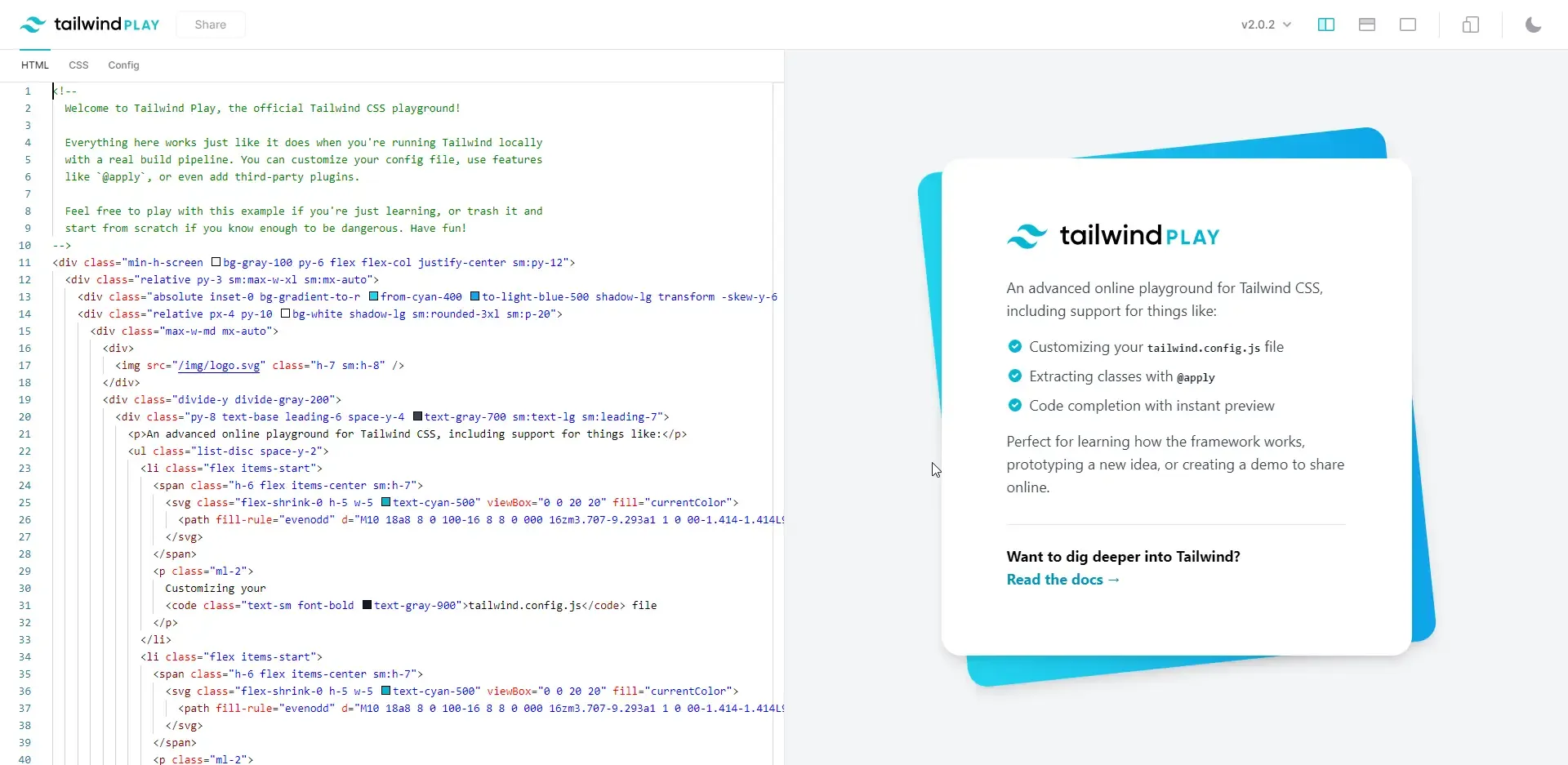Click the /img/logo.svg link in code
The height and width of the screenshot is (765, 1568).
(218, 365)
